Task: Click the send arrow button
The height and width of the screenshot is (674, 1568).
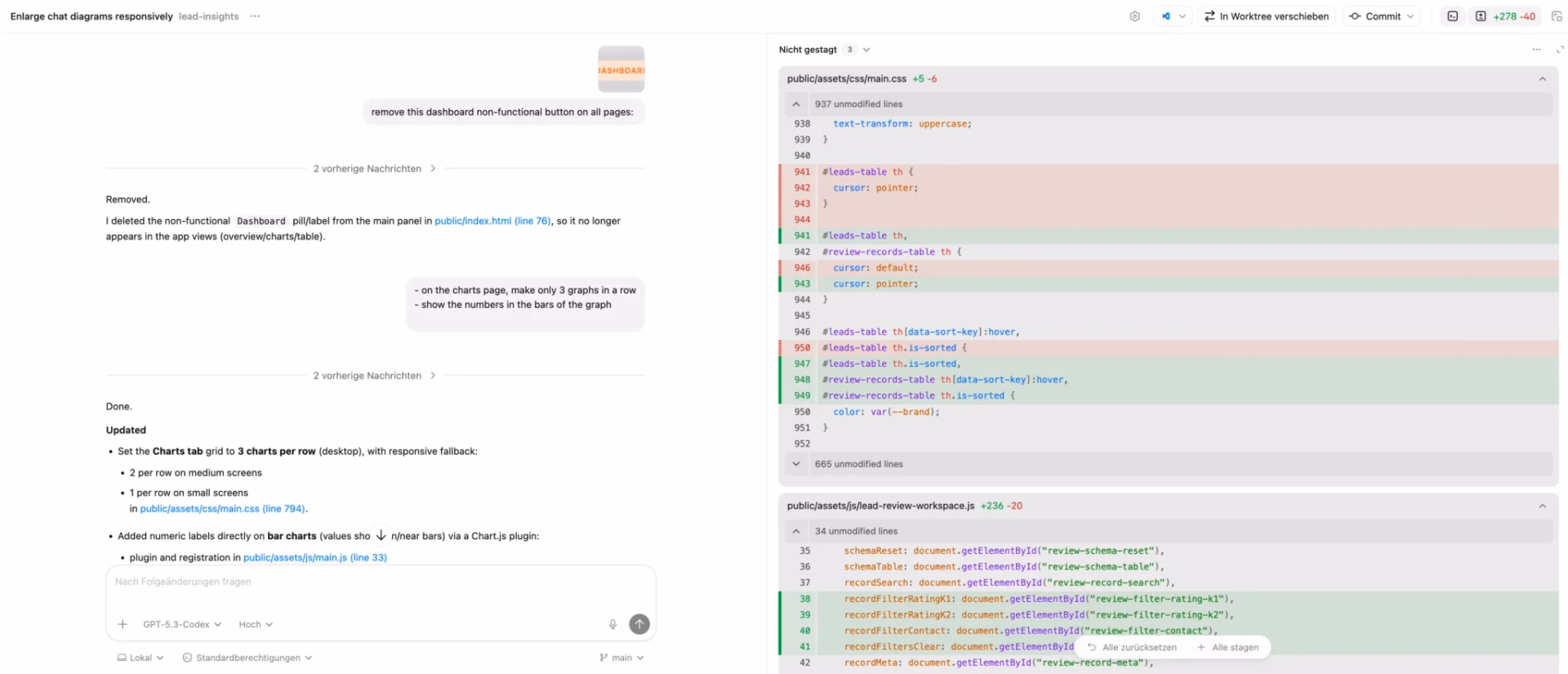Action: (639, 624)
